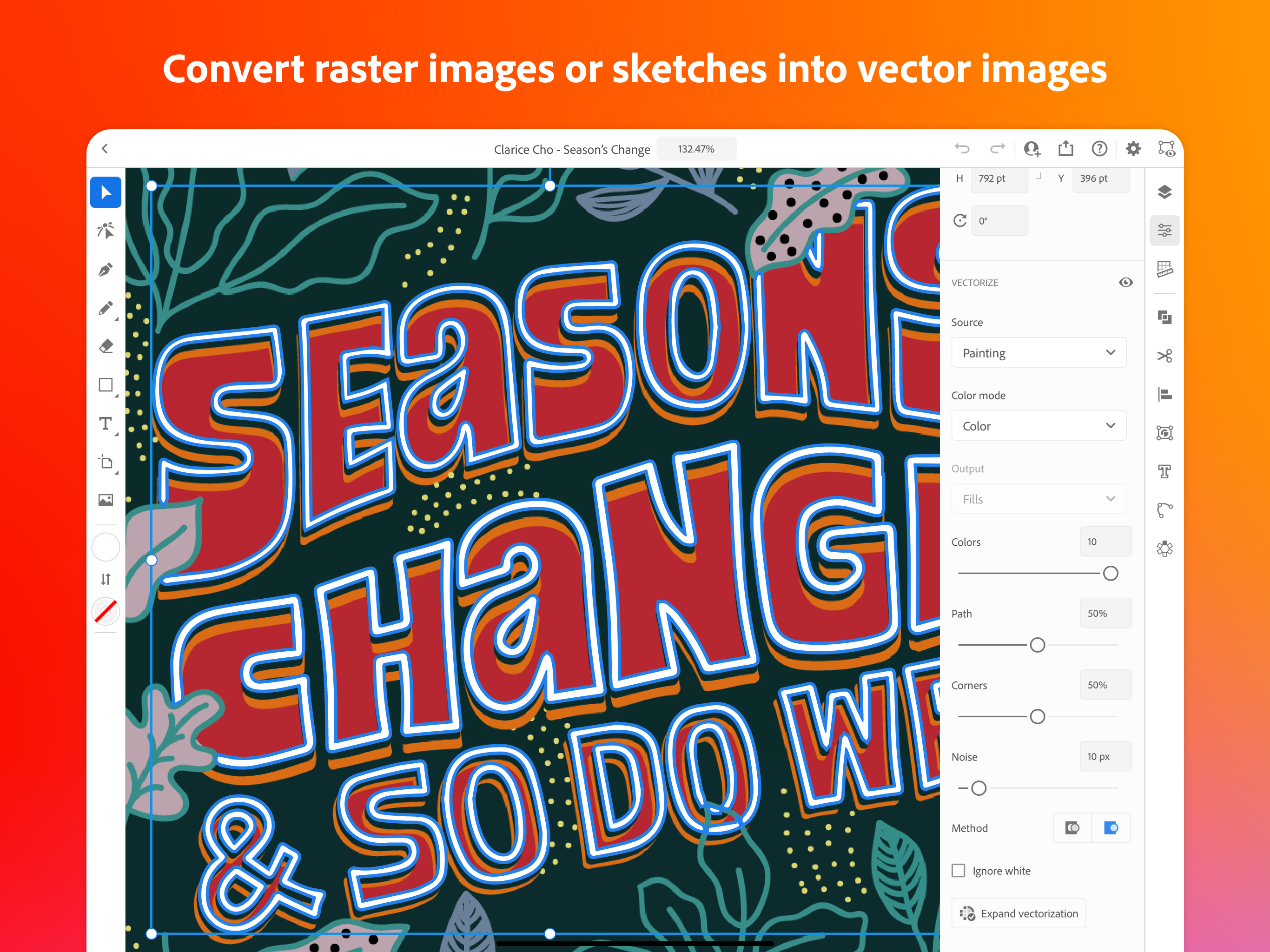Image resolution: width=1270 pixels, height=952 pixels.
Task: Toggle the view mode icon in top bar
Action: [x=1167, y=149]
